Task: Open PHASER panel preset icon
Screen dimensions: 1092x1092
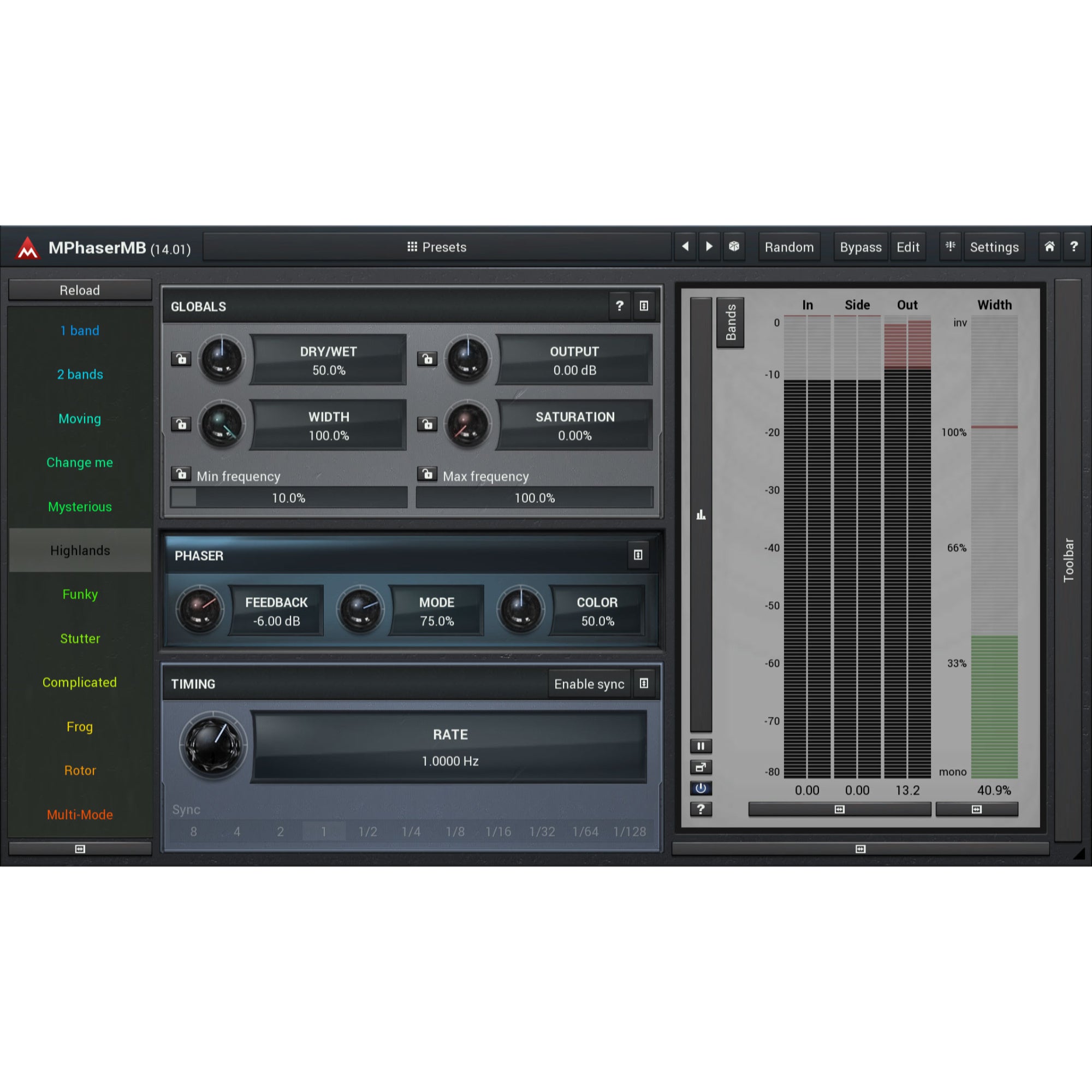Action: click(638, 555)
